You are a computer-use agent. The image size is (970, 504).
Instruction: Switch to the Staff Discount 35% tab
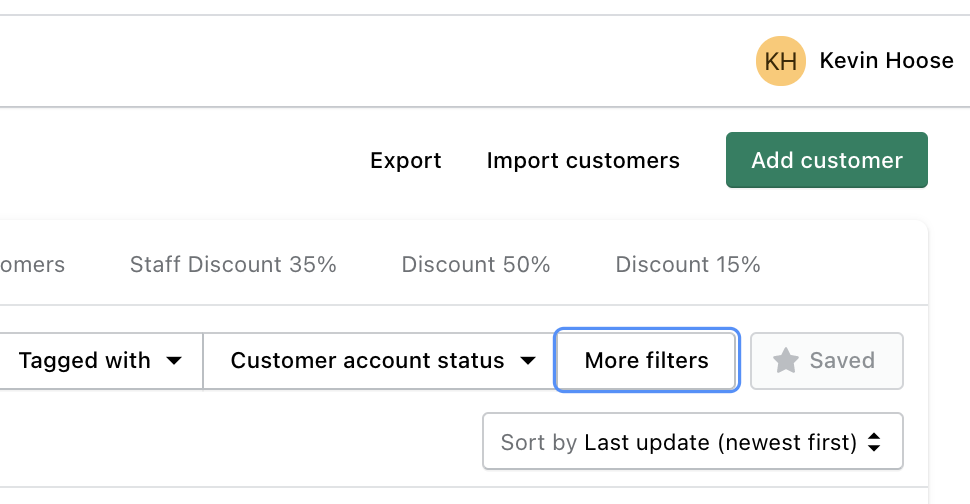coord(233,265)
